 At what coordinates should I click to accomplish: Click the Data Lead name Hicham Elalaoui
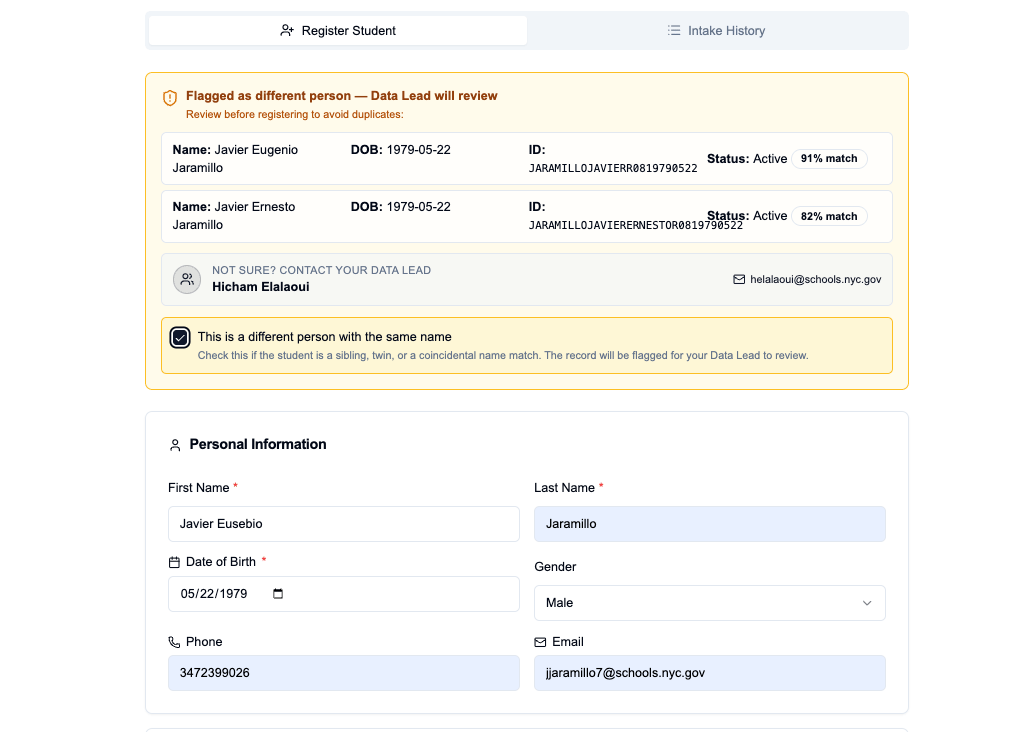coord(260,287)
